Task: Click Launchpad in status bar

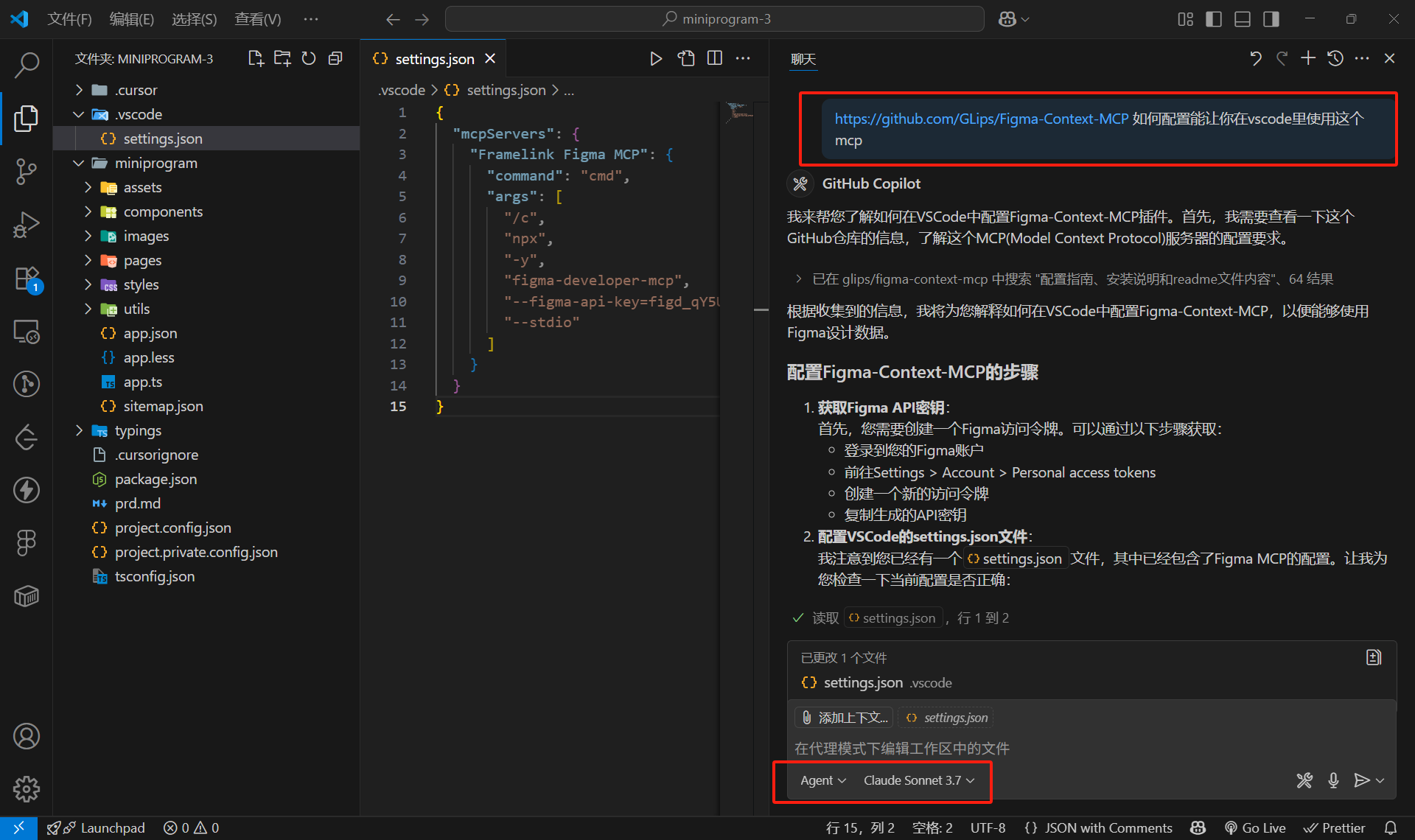Action: pos(96,827)
